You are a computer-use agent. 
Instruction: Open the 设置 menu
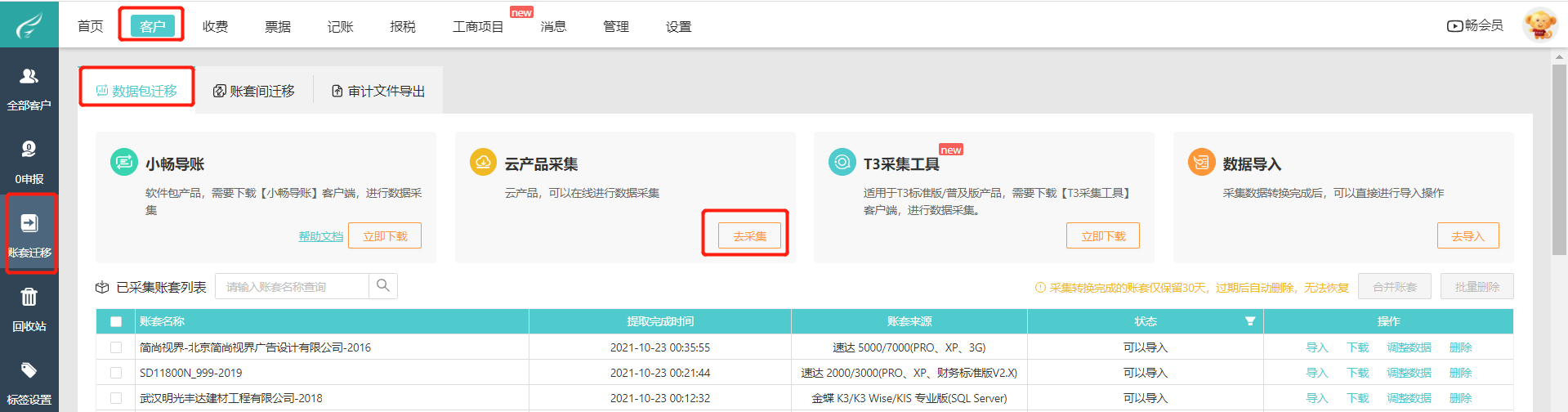[x=678, y=26]
